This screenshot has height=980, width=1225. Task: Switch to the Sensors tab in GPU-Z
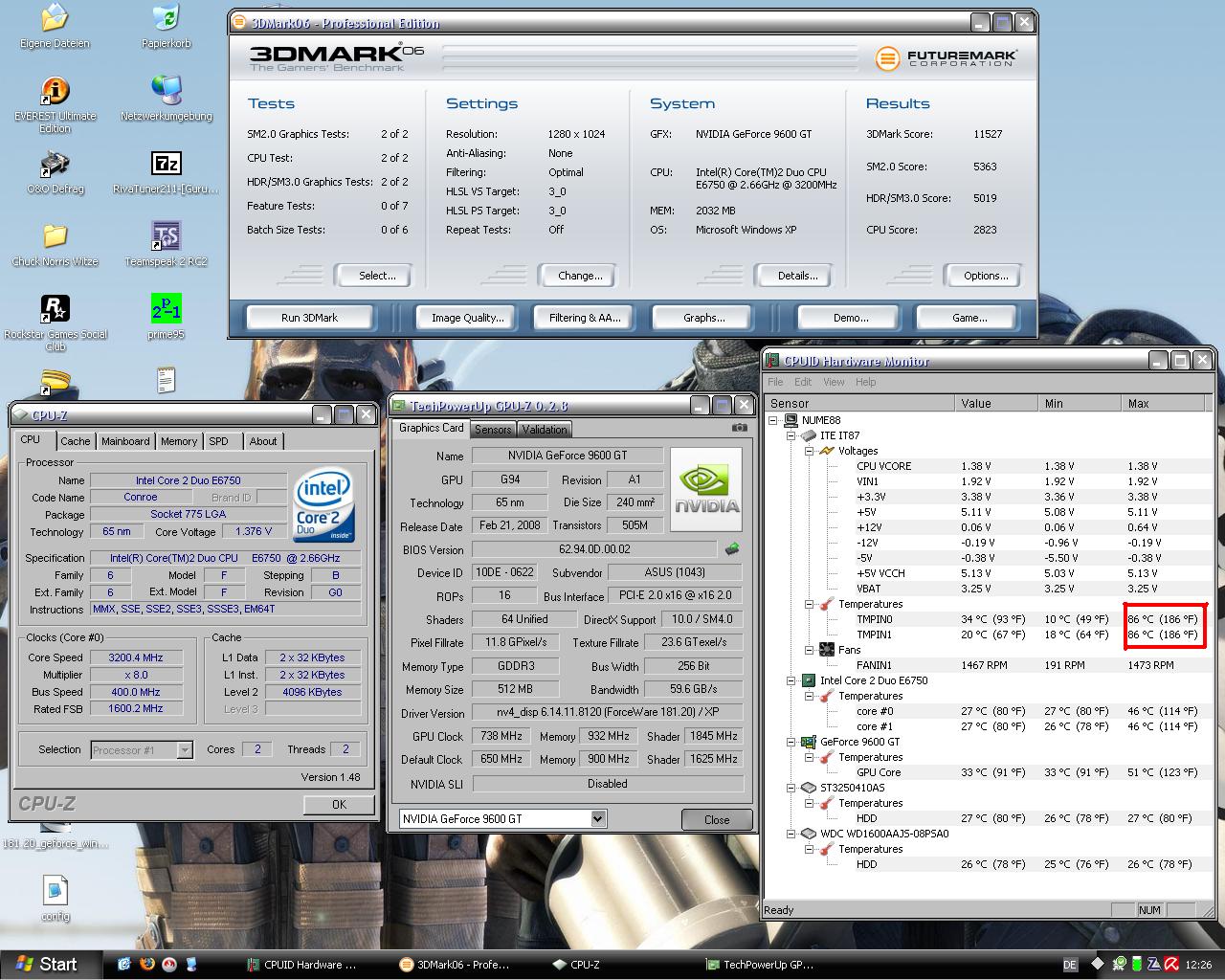(x=493, y=430)
